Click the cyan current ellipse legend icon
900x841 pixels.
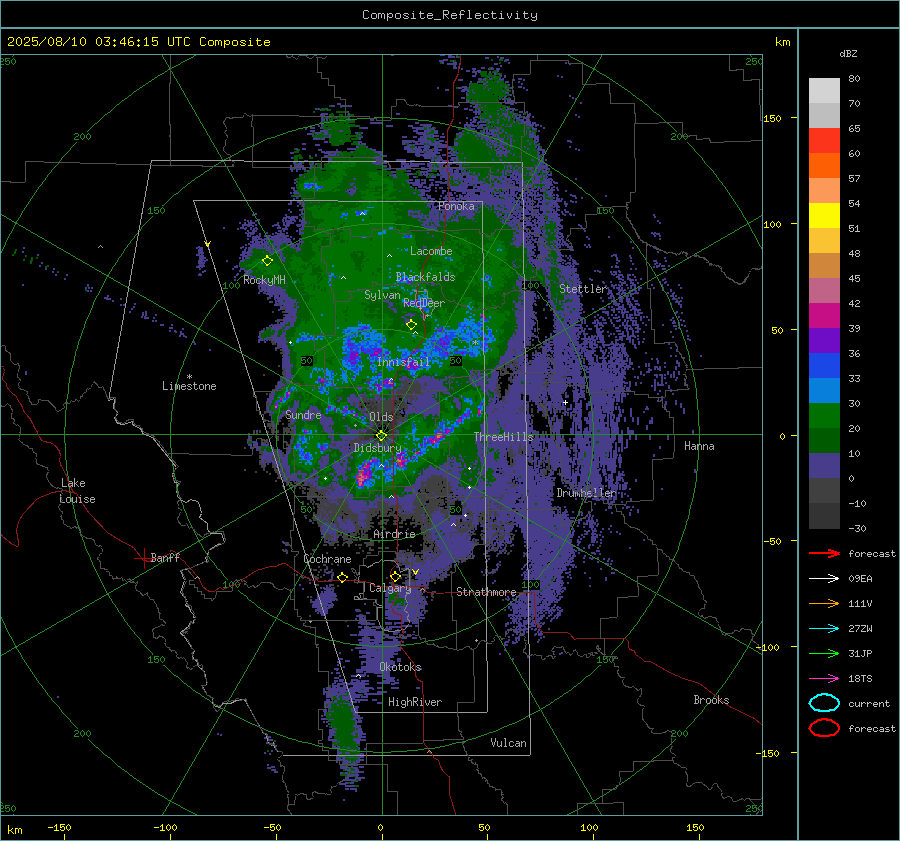click(x=824, y=703)
